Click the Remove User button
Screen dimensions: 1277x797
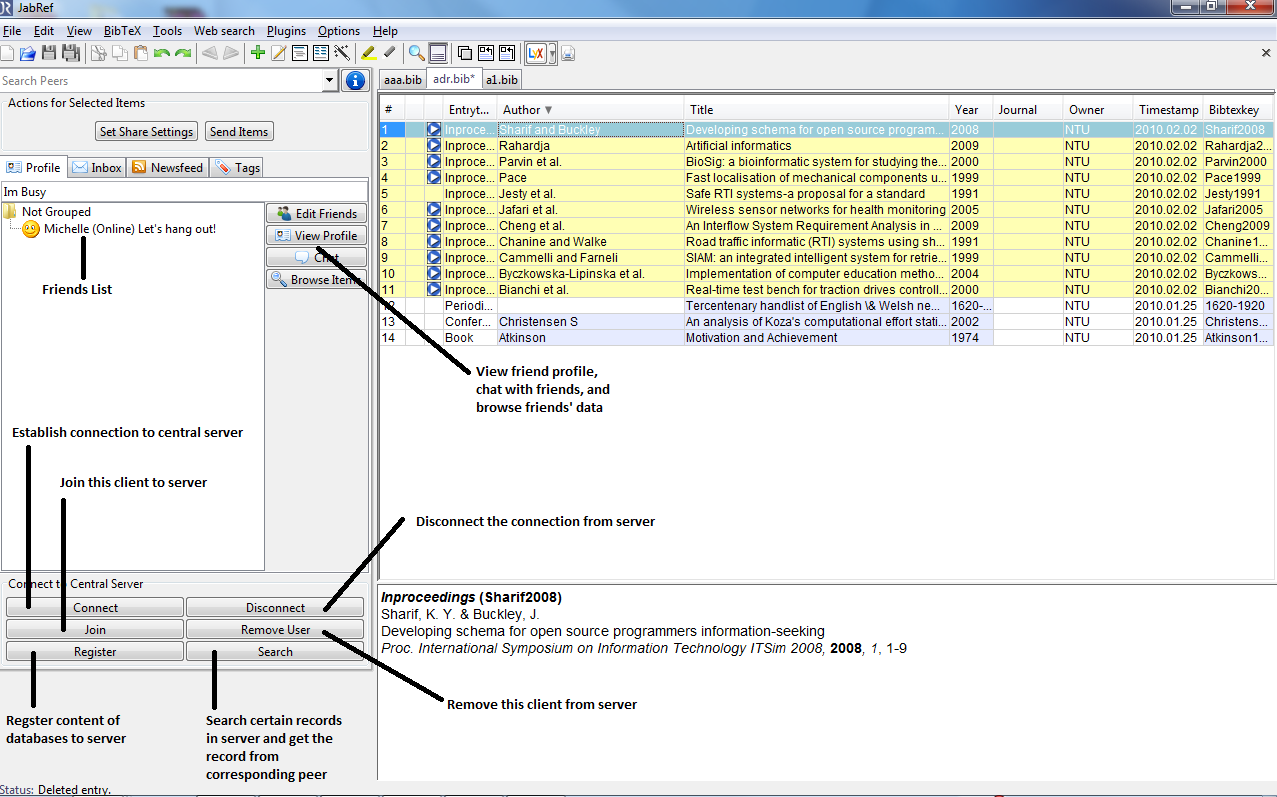pos(275,630)
